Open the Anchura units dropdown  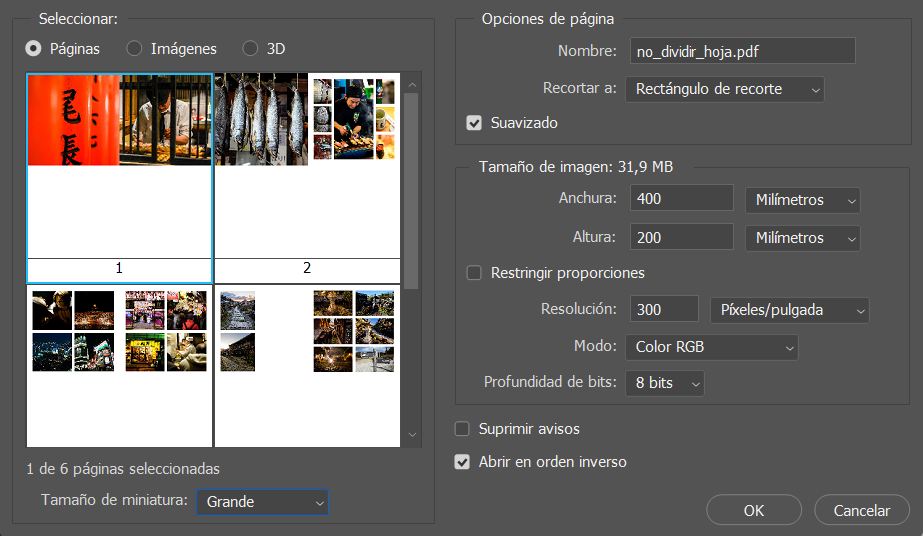pos(802,200)
